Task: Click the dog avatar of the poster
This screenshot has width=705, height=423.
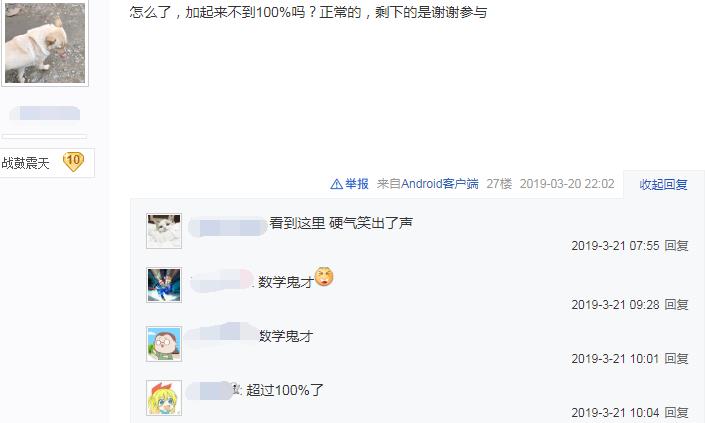Action: [45, 42]
